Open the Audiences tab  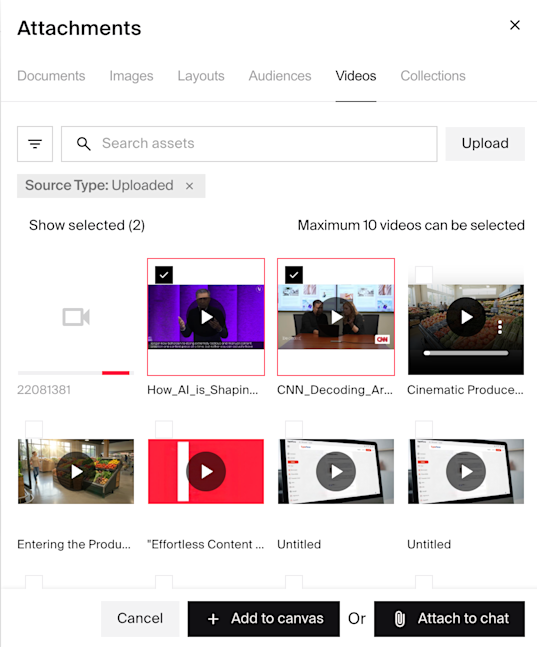tap(280, 76)
